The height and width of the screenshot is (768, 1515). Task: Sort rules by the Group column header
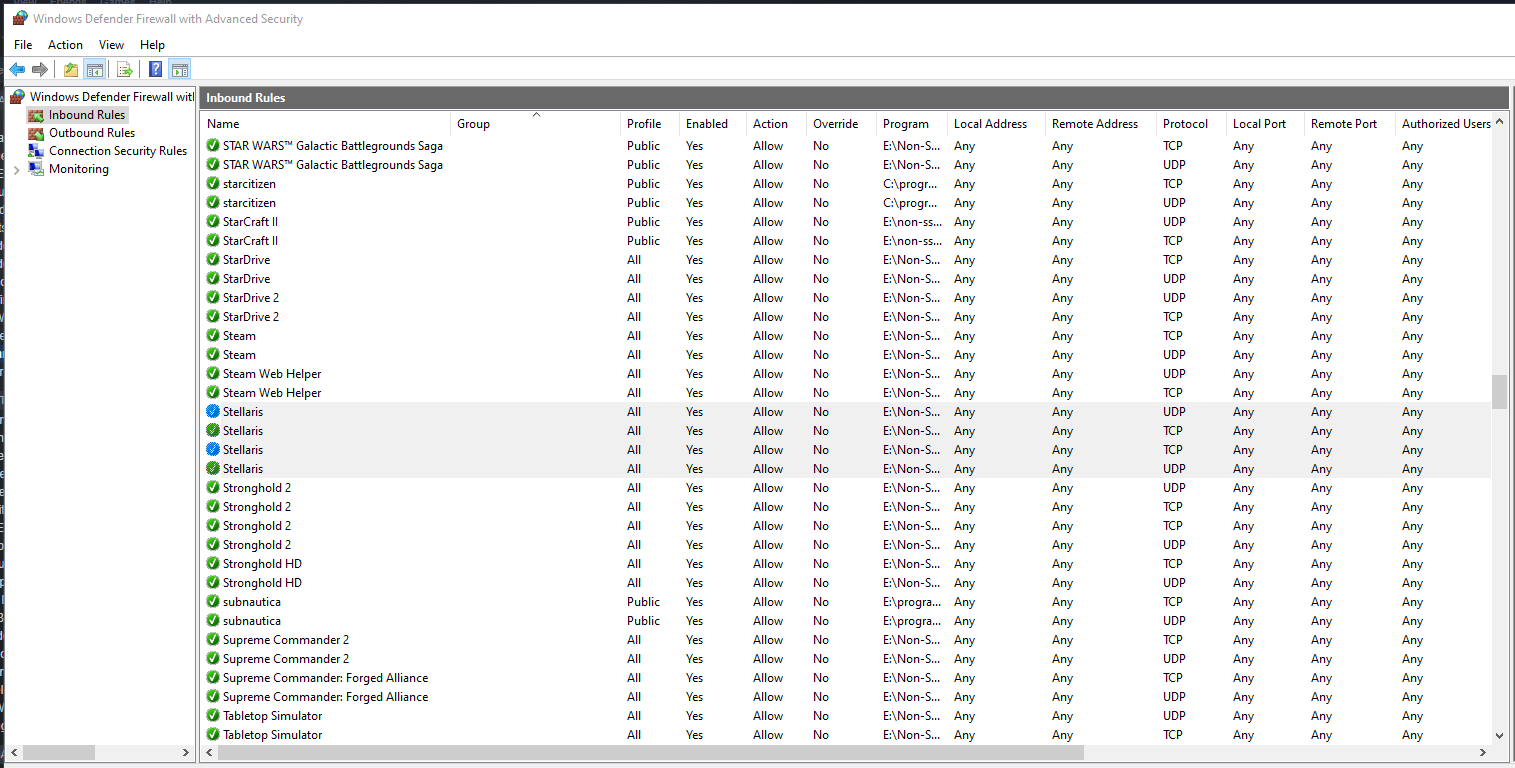click(x=536, y=124)
